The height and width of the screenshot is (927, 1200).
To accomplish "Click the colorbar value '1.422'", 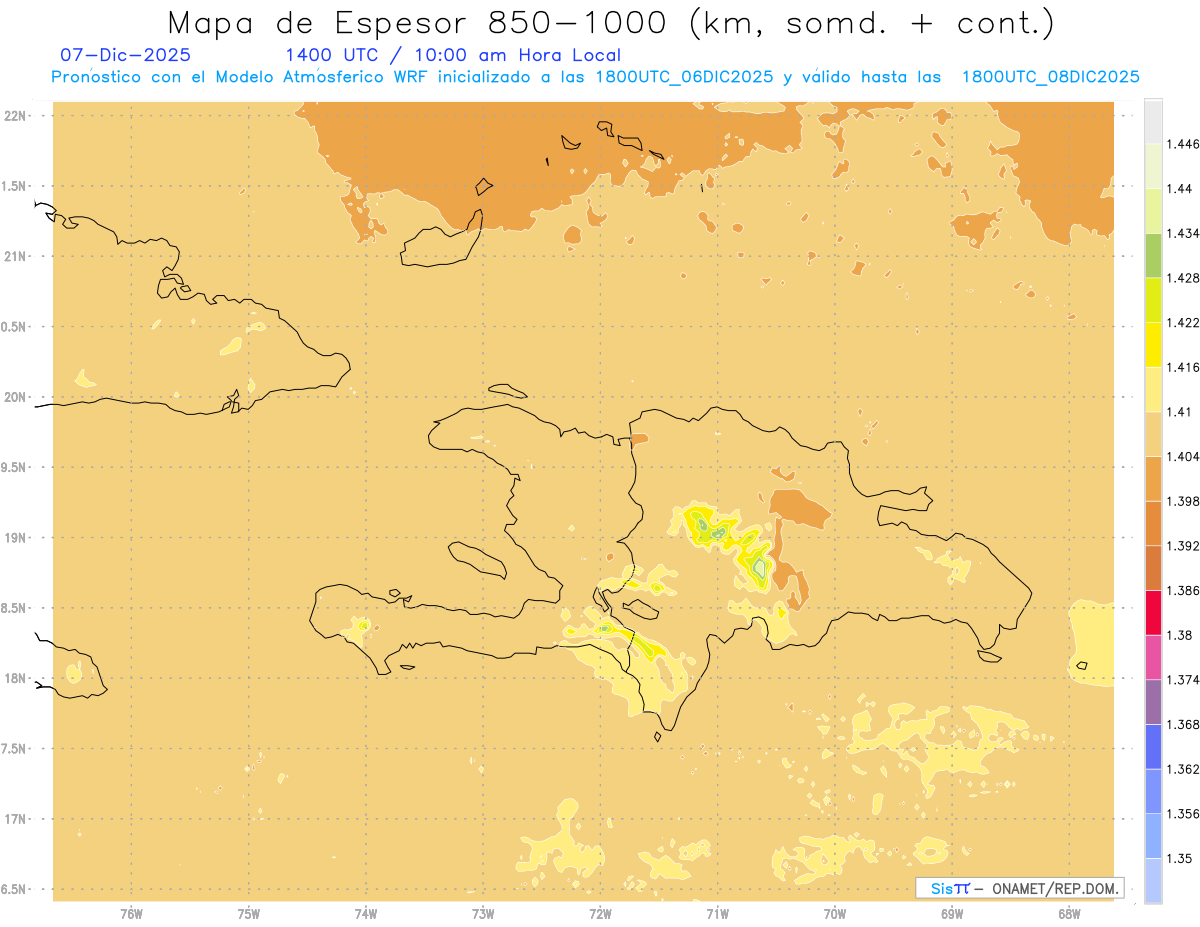I will (x=1185, y=322).
